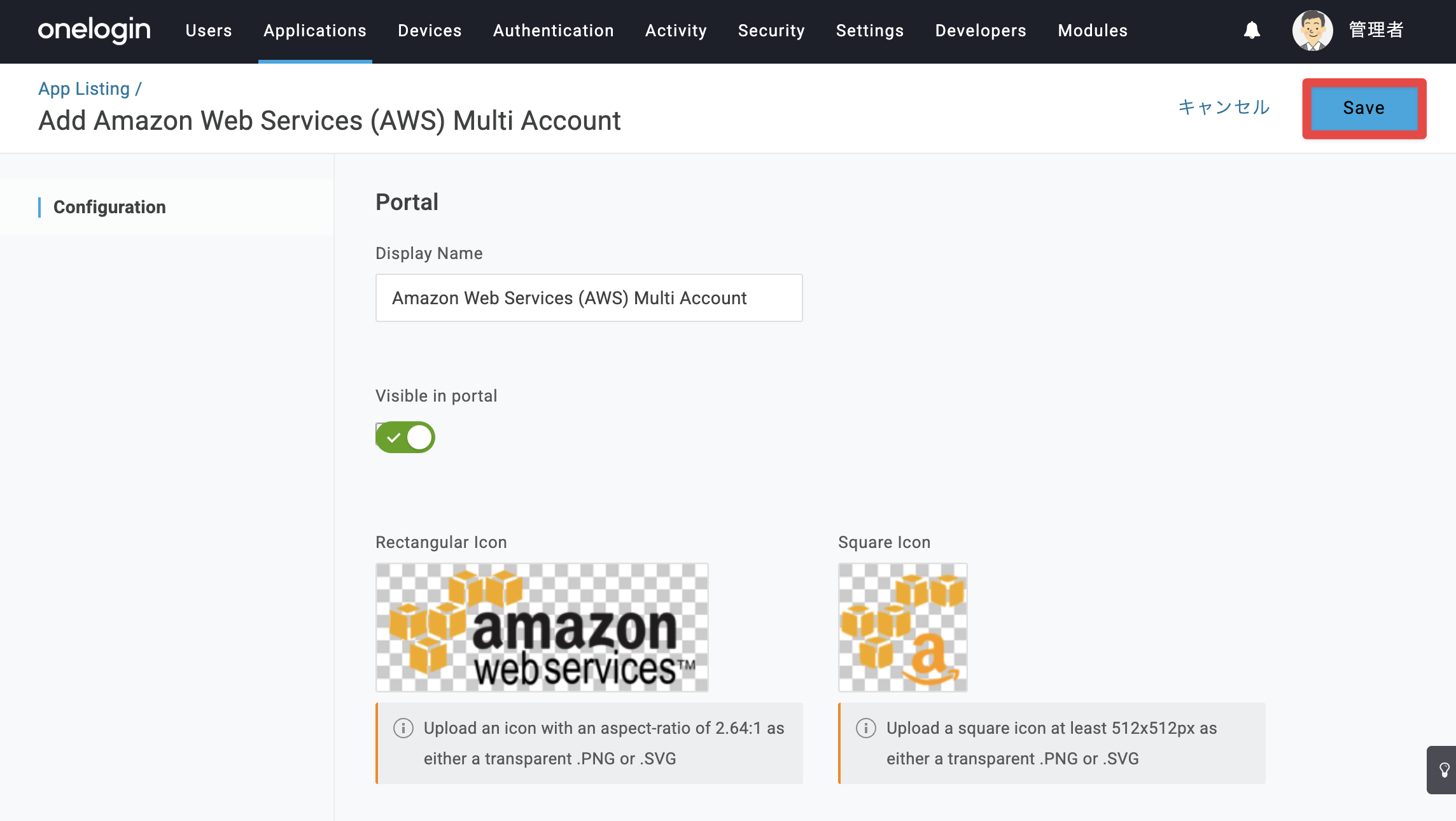Open the Security menu
1456x821 pixels.
click(x=771, y=31)
